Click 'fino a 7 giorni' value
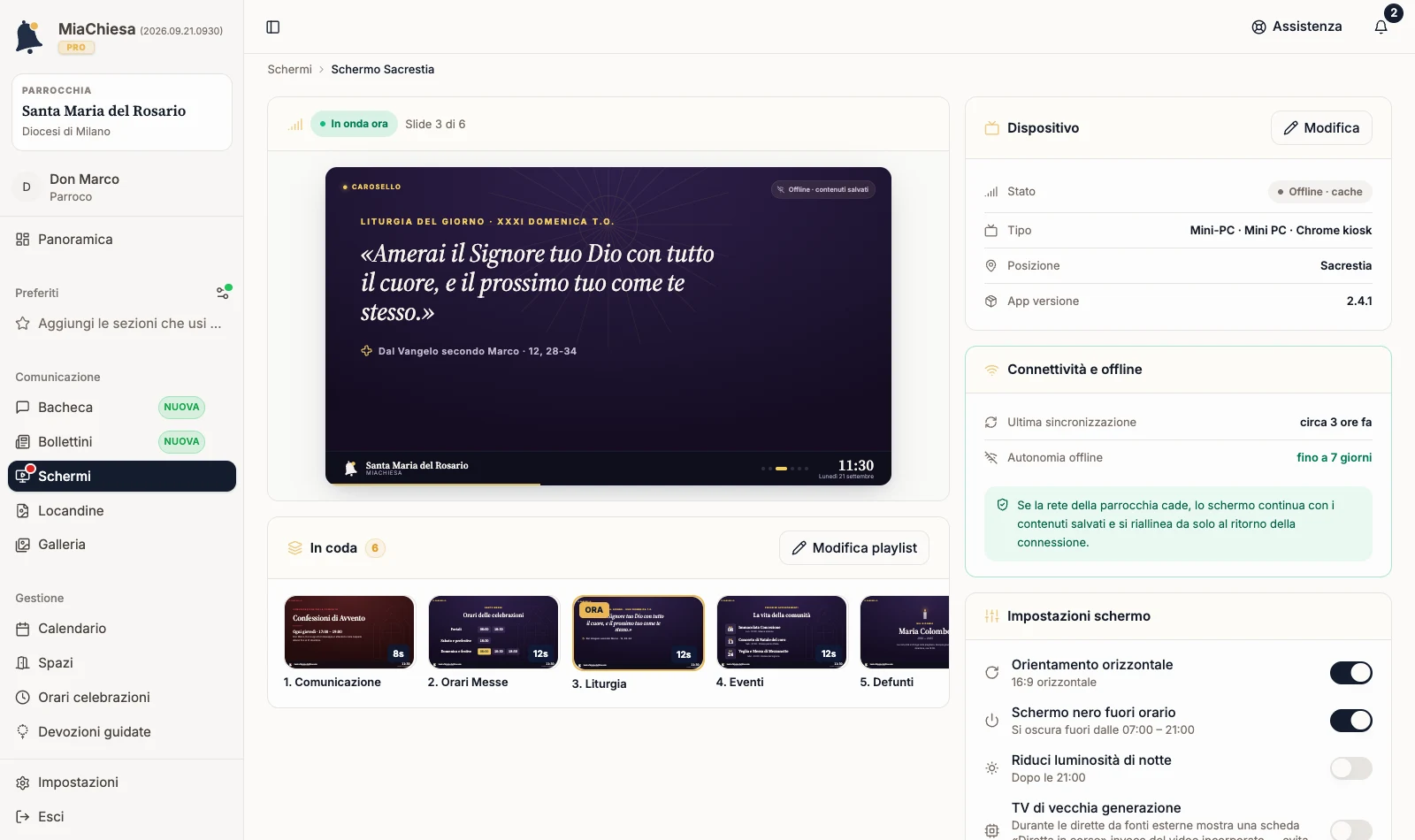The image size is (1415, 840). tap(1335, 458)
